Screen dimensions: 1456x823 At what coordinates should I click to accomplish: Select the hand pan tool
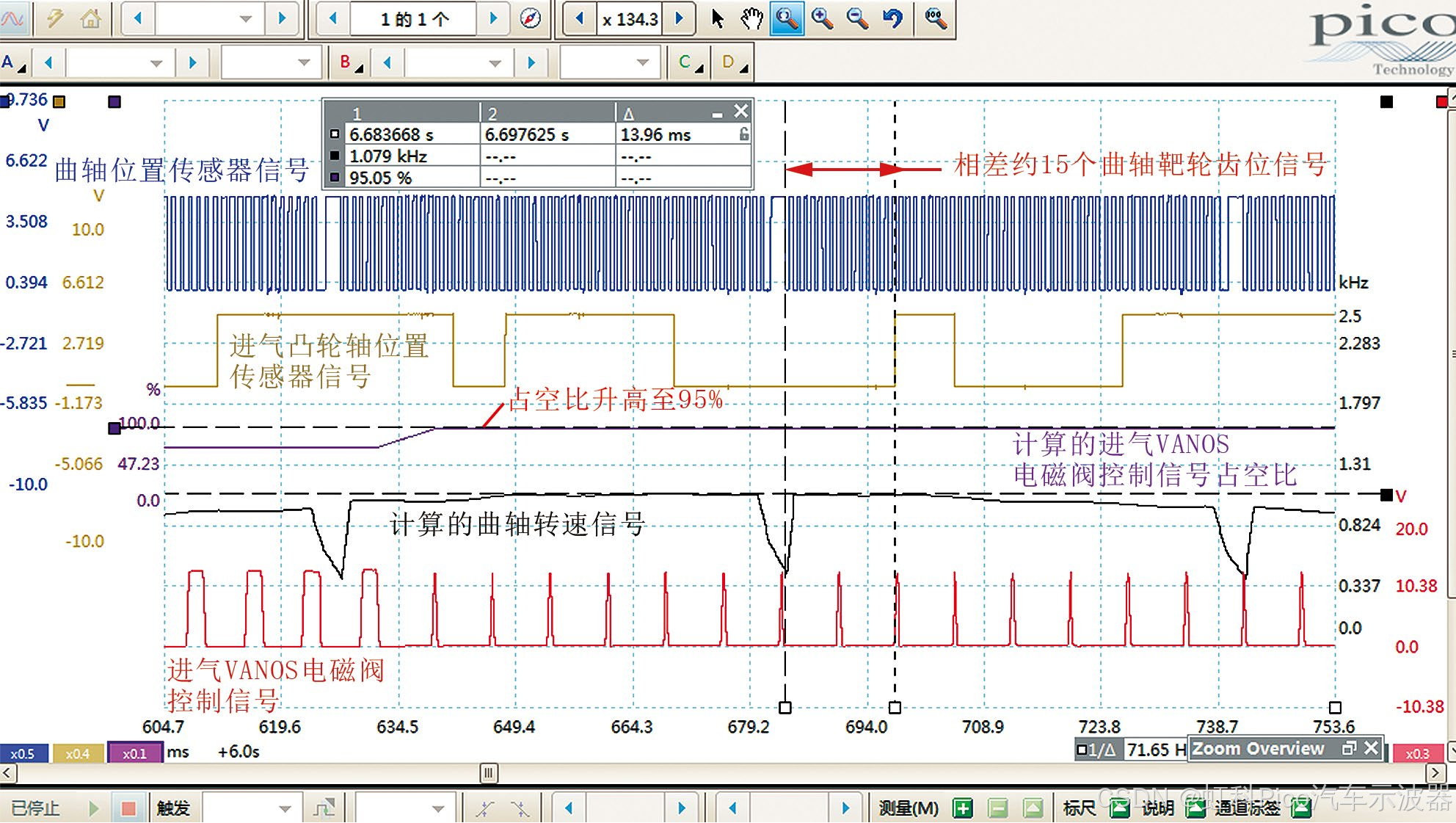point(751,18)
